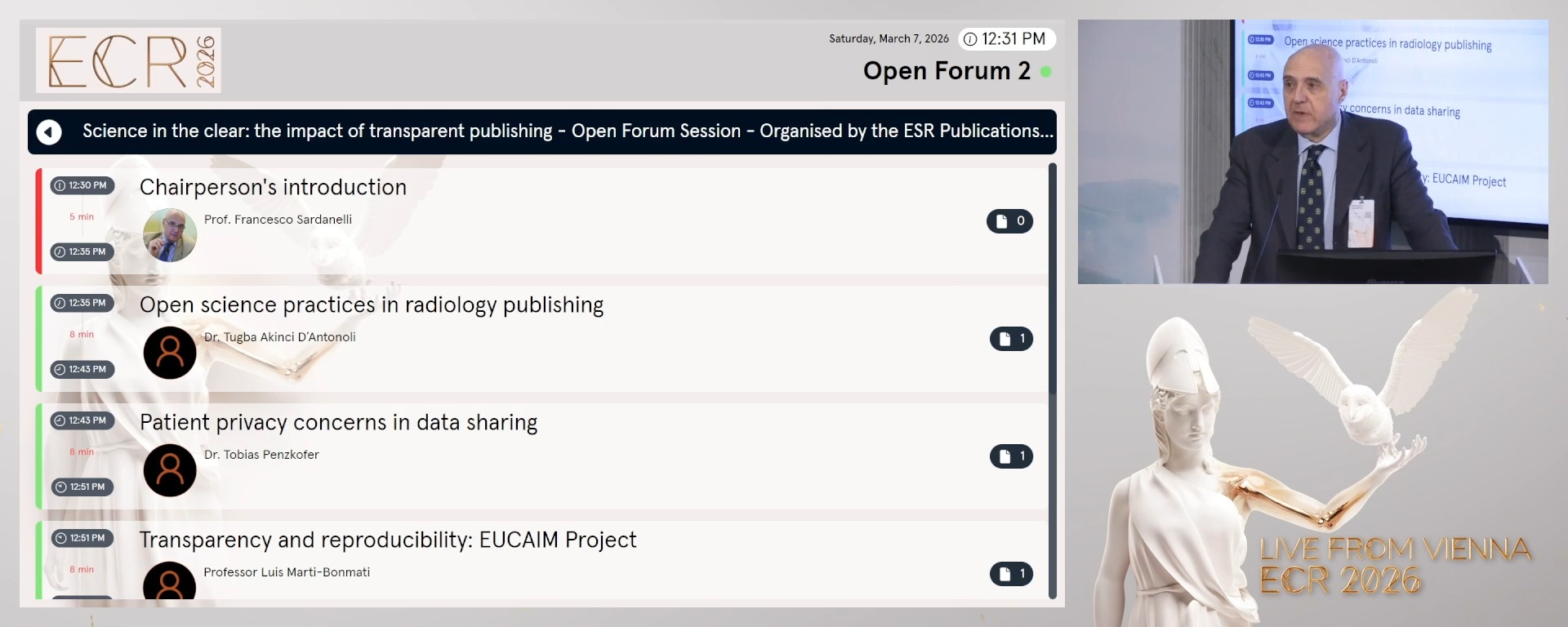Open document badge for Chairperson's introduction
The width and height of the screenshot is (1568, 627).
[x=1009, y=221]
